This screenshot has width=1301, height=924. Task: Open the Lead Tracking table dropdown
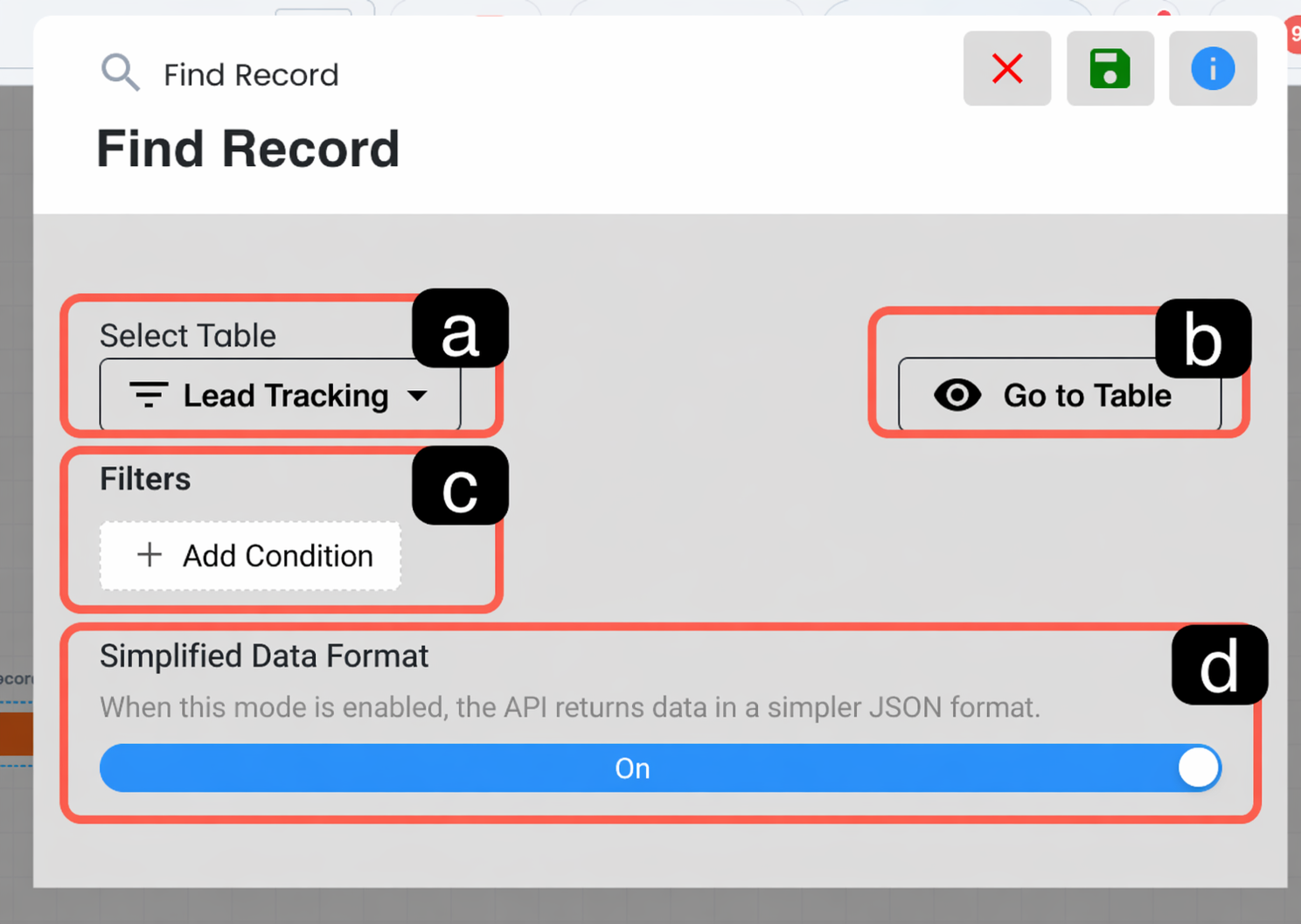(280, 395)
